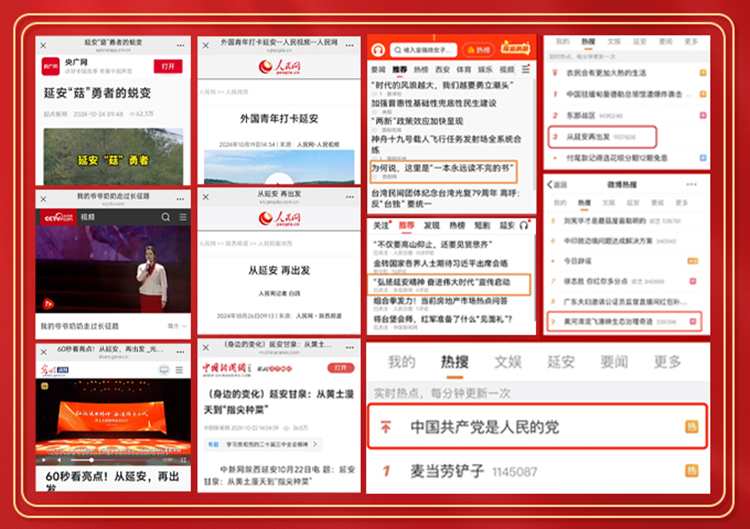Switch to the 短剧 tab
Image resolution: width=750 pixels, height=529 pixels.
pyautogui.click(x=482, y=225)
